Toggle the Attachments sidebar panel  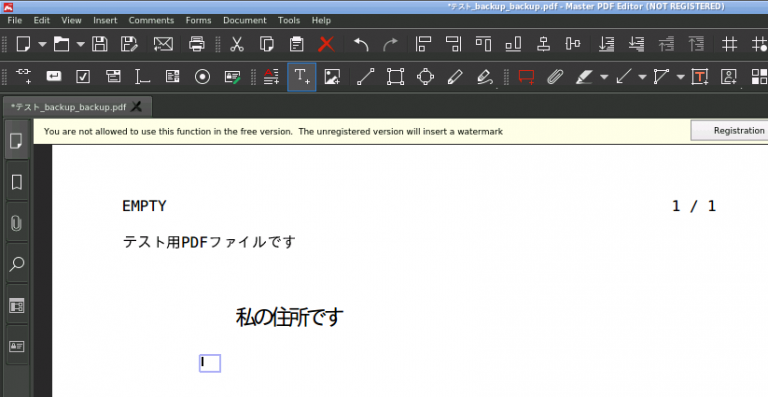[x=17, y=223]
